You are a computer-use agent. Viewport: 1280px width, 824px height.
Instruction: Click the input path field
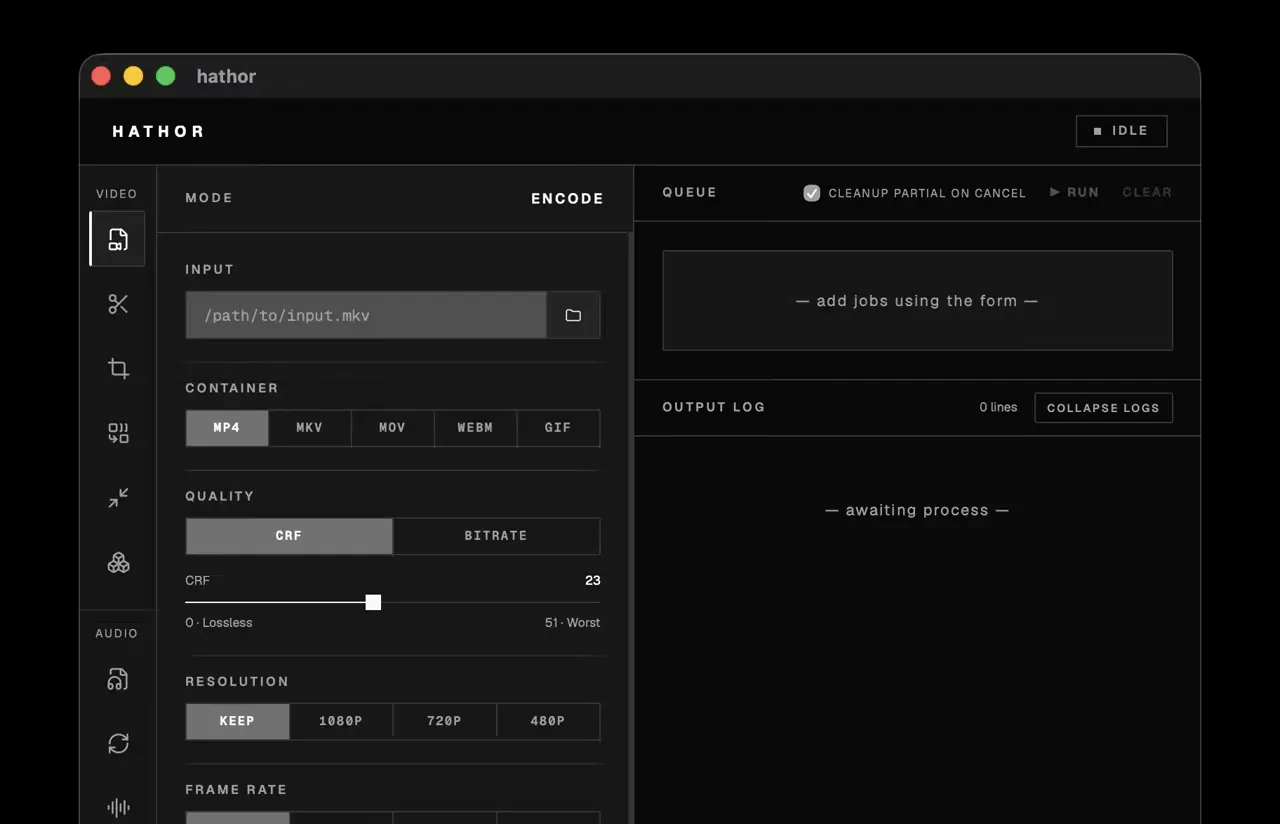tap(365, 314)
